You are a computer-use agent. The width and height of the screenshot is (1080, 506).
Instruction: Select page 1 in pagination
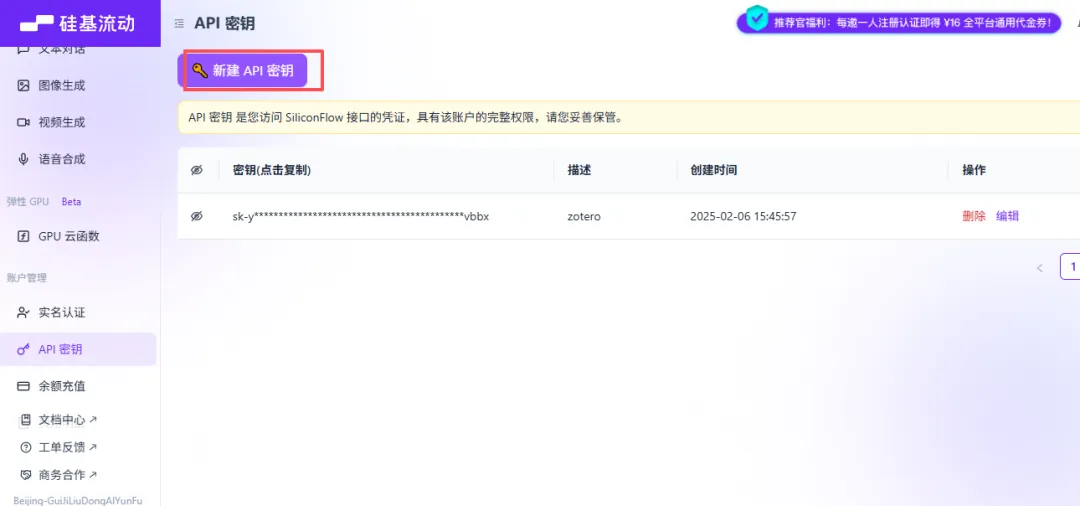[1070, 266]
